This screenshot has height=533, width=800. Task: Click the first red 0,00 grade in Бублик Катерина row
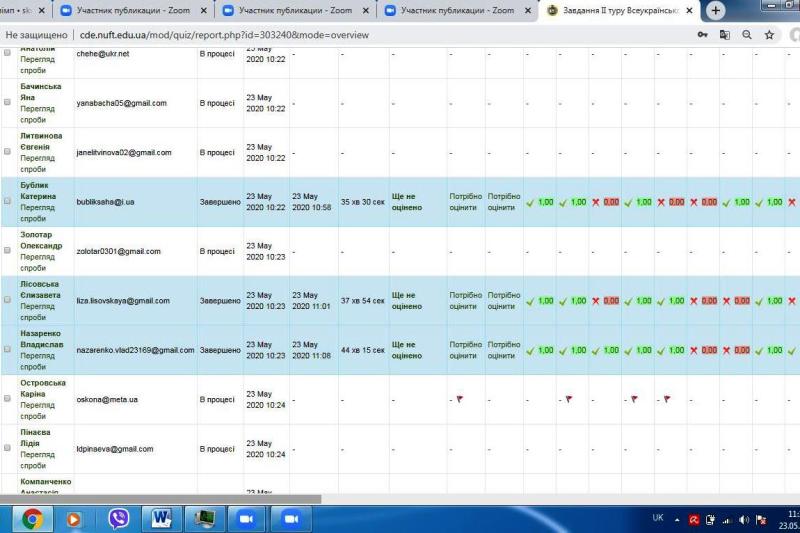point(611,202)
